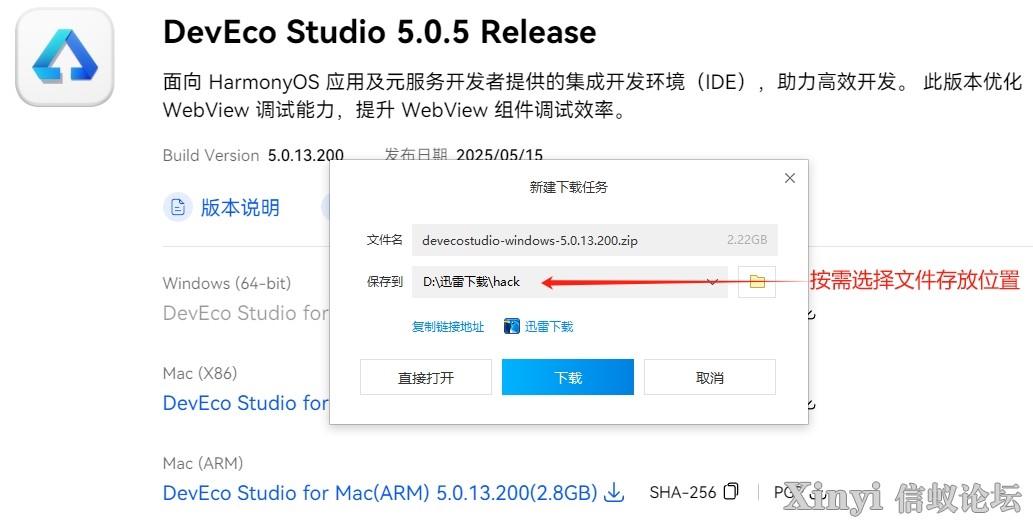
Task: Click the file name input field
Action: pyautogui.click(x=594, y=240)
